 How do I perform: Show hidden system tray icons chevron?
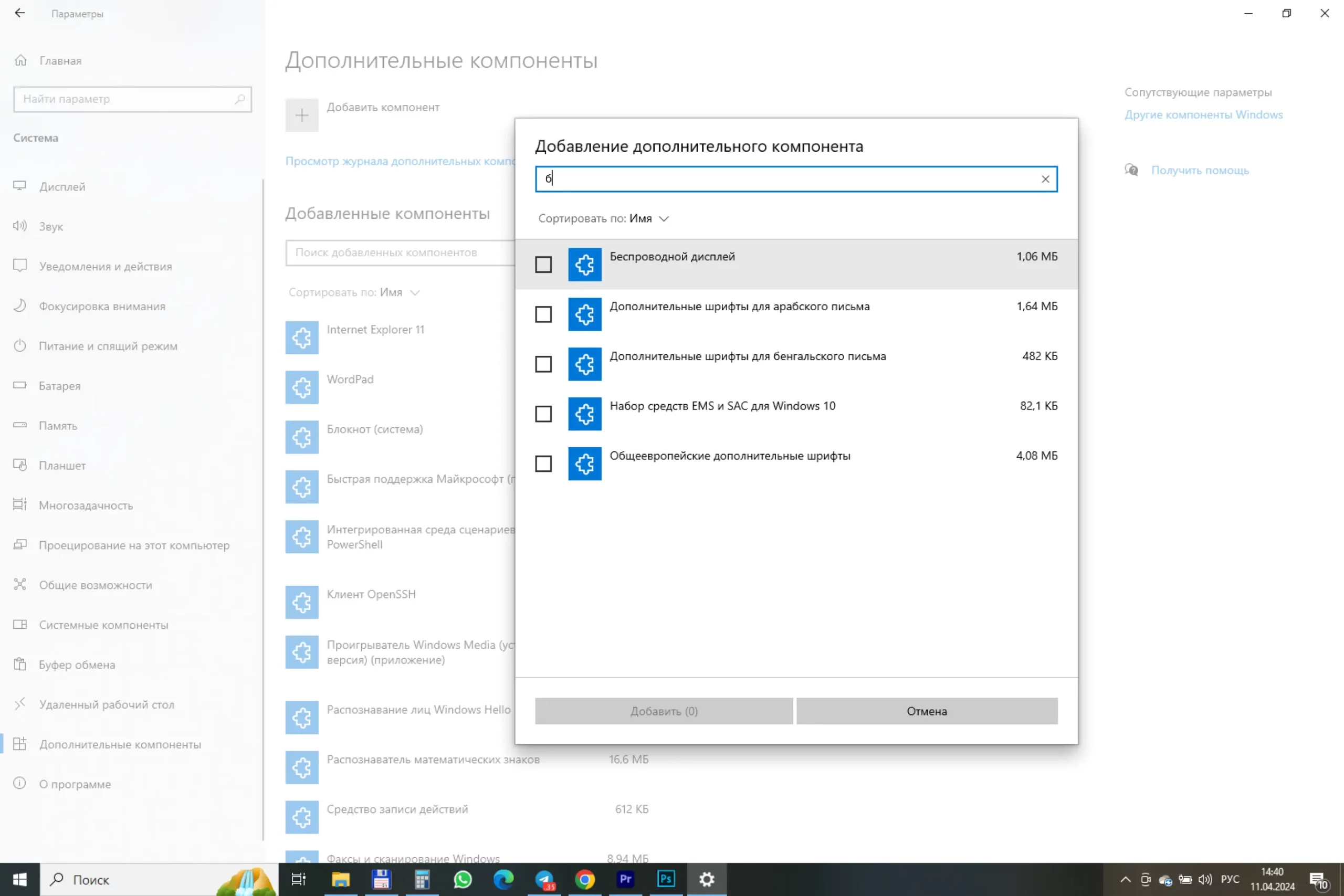1125,879
